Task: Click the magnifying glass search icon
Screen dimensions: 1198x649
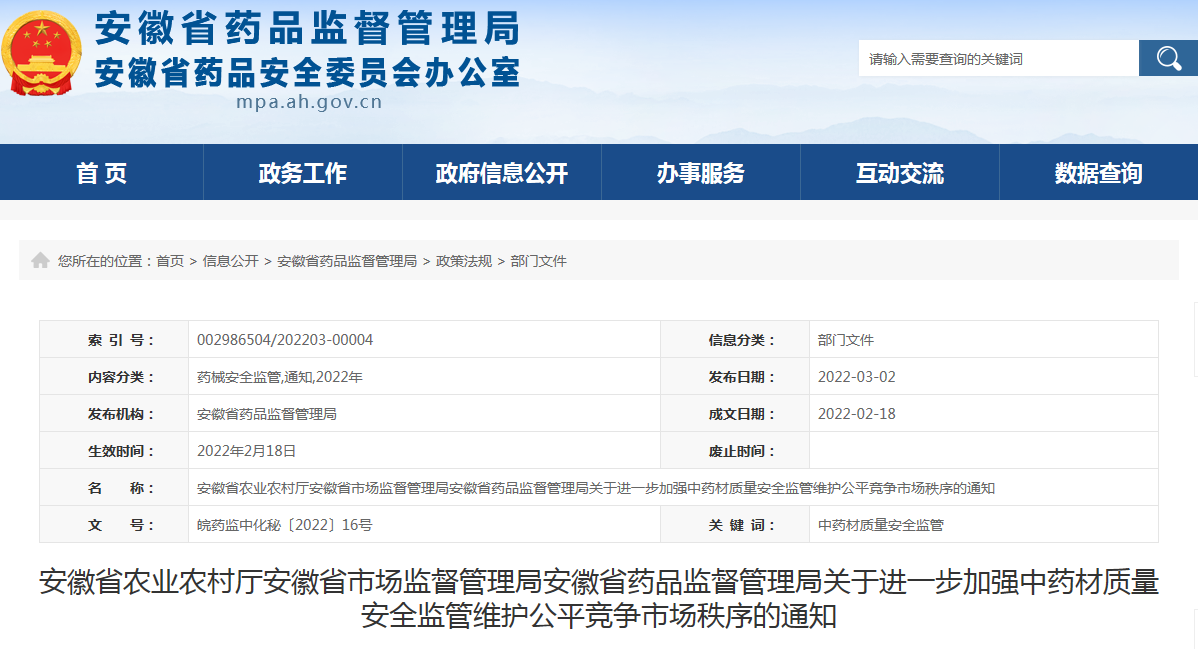Action: 1168,58
